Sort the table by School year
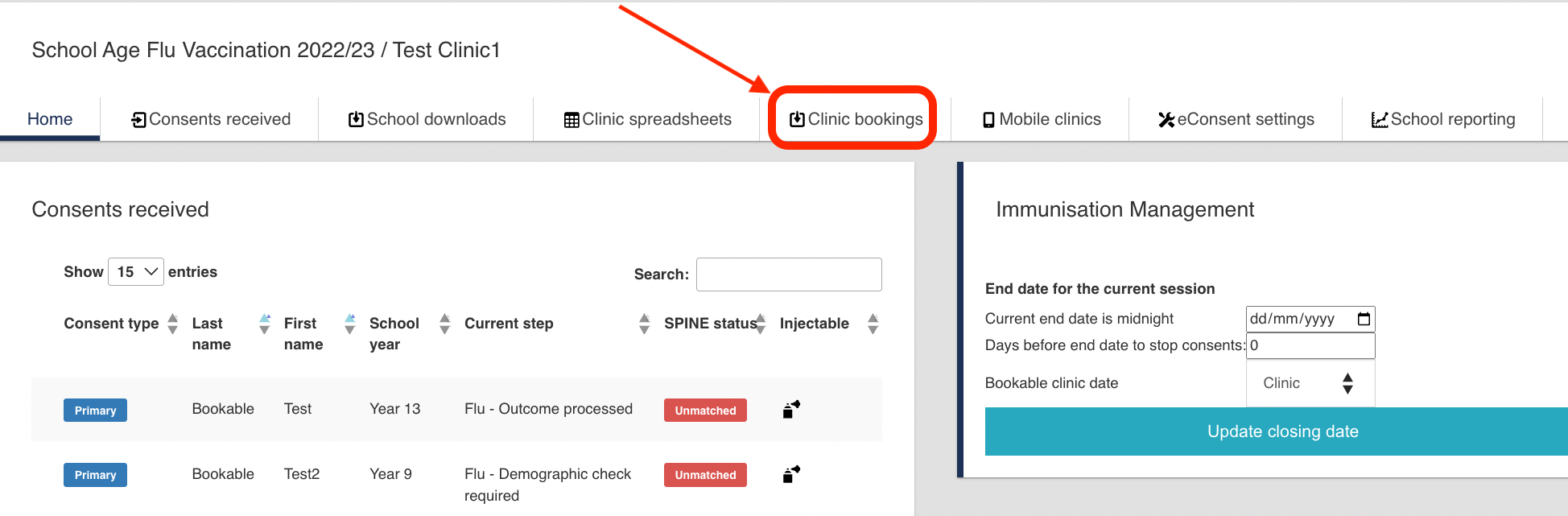Image resolution: width=1568 pixels, height=516 pixels. [444, 324]
